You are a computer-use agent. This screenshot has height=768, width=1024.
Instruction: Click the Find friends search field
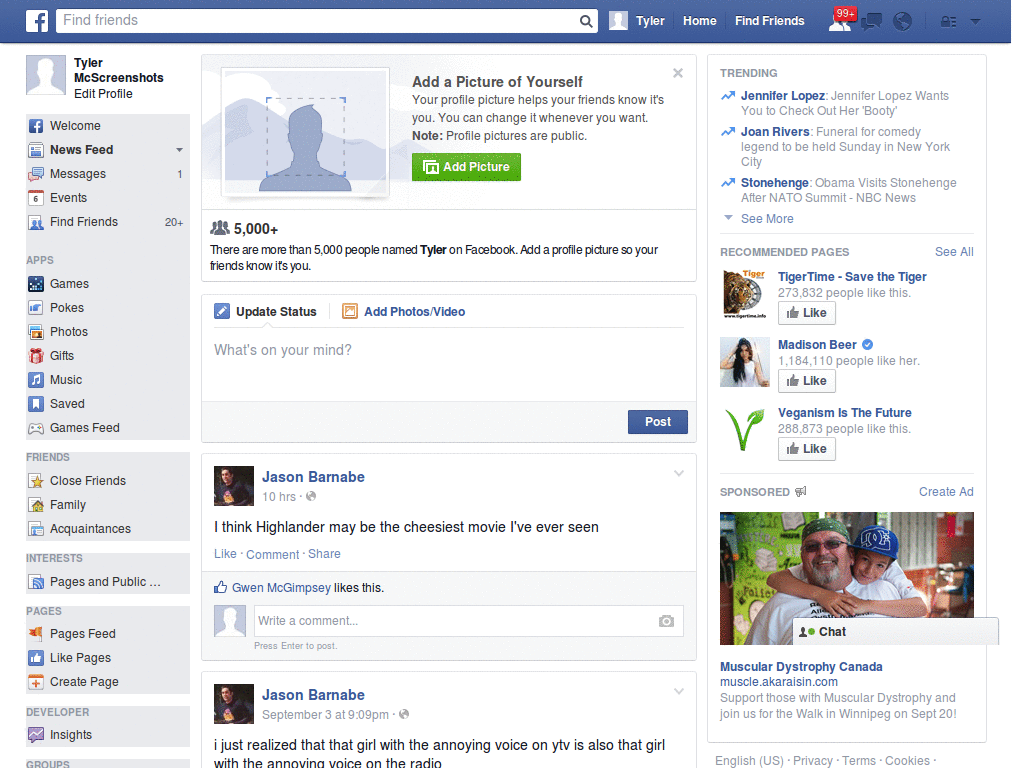coord(317,21)
